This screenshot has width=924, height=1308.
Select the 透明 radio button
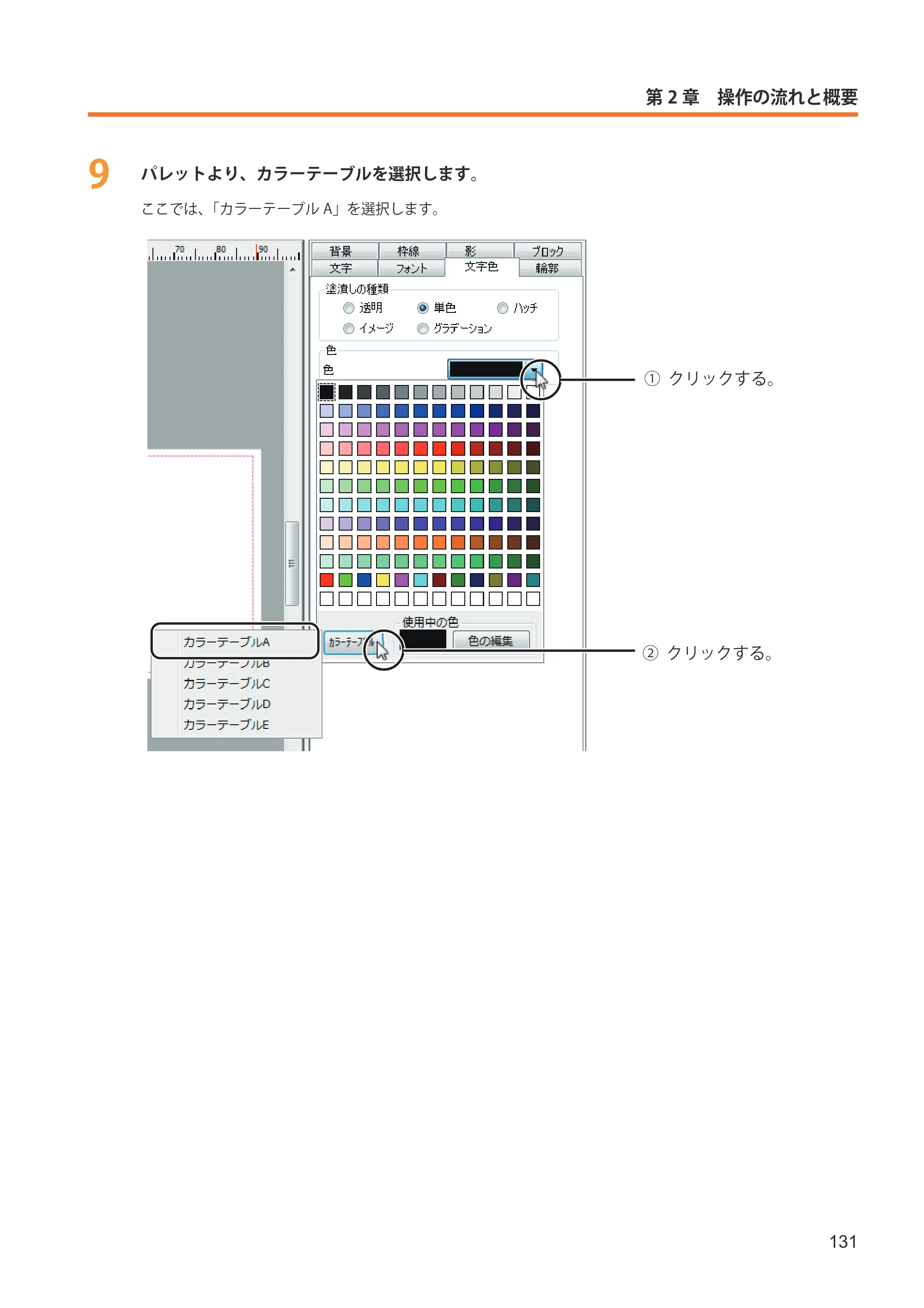348,308
